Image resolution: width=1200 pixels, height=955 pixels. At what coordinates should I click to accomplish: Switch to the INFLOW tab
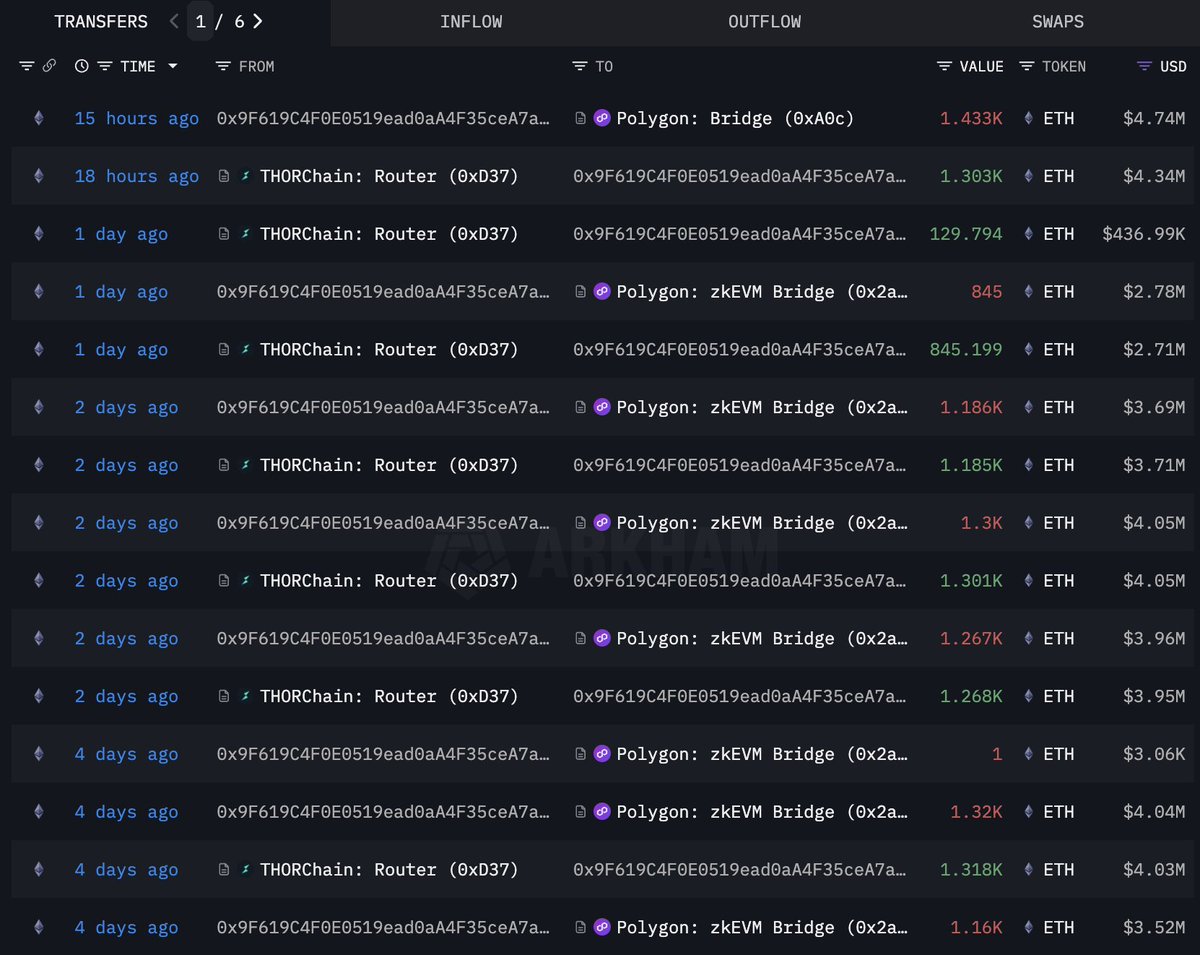471,22
